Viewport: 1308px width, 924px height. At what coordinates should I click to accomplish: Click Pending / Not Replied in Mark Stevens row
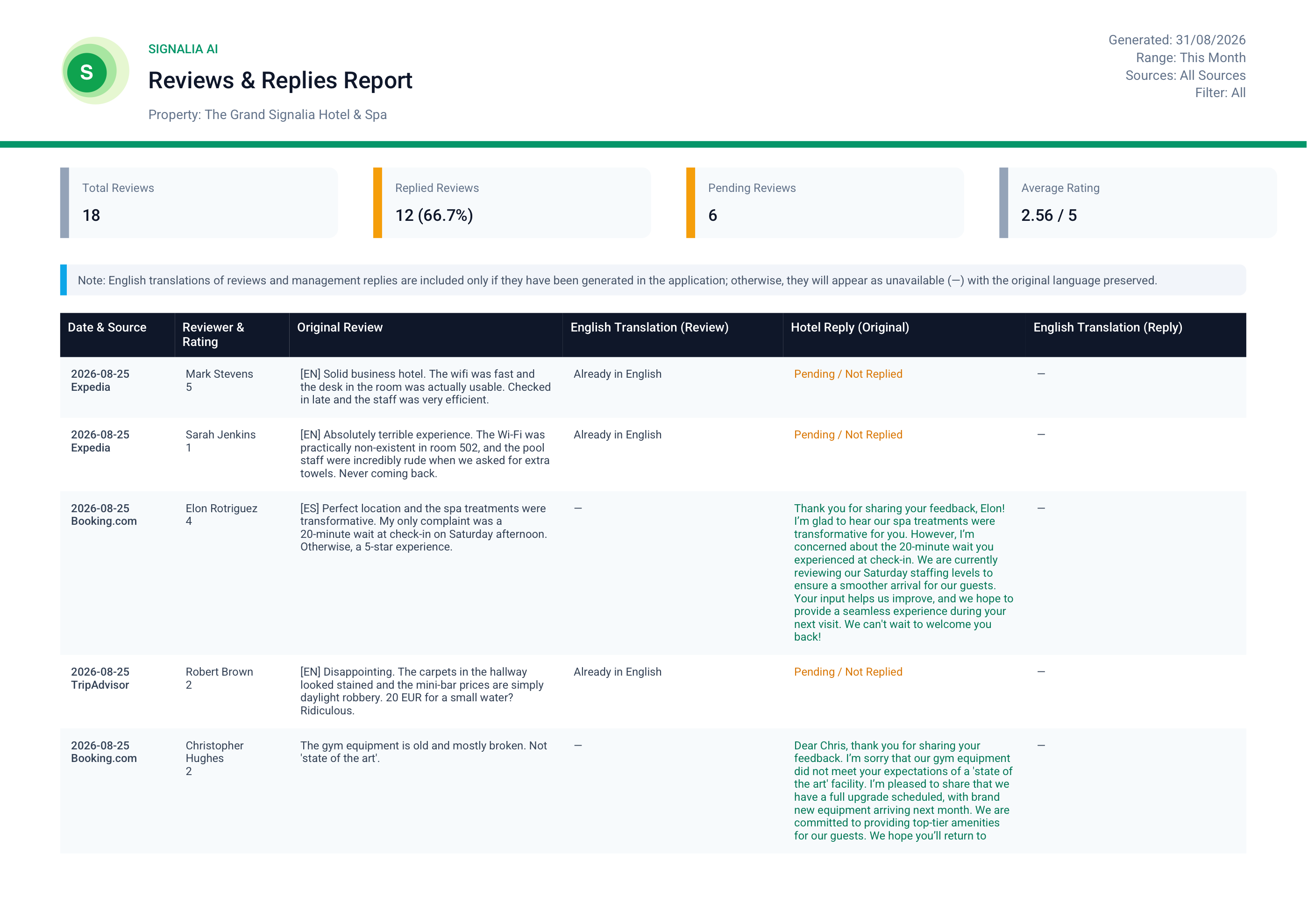point(848,374)
